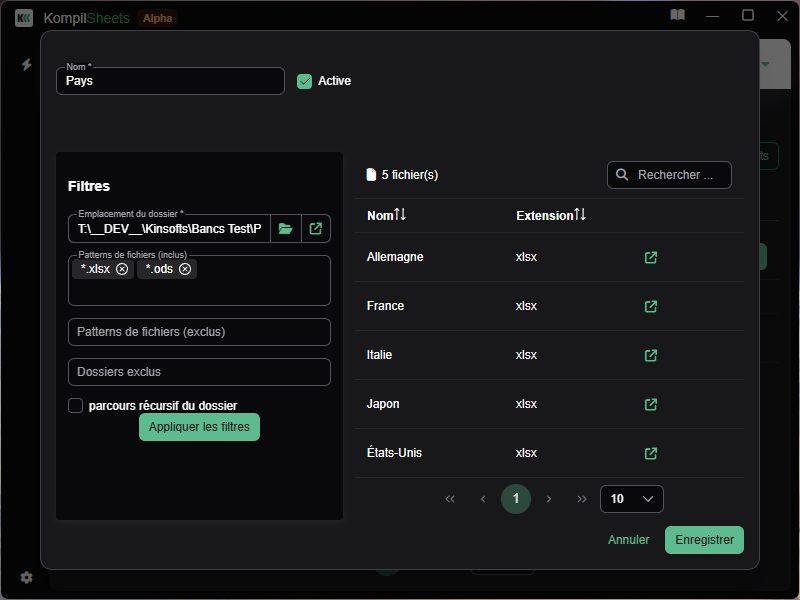Click Annuler to cancel dialog
This screenshot has width=800, height=600.
(x=629, y=540)
